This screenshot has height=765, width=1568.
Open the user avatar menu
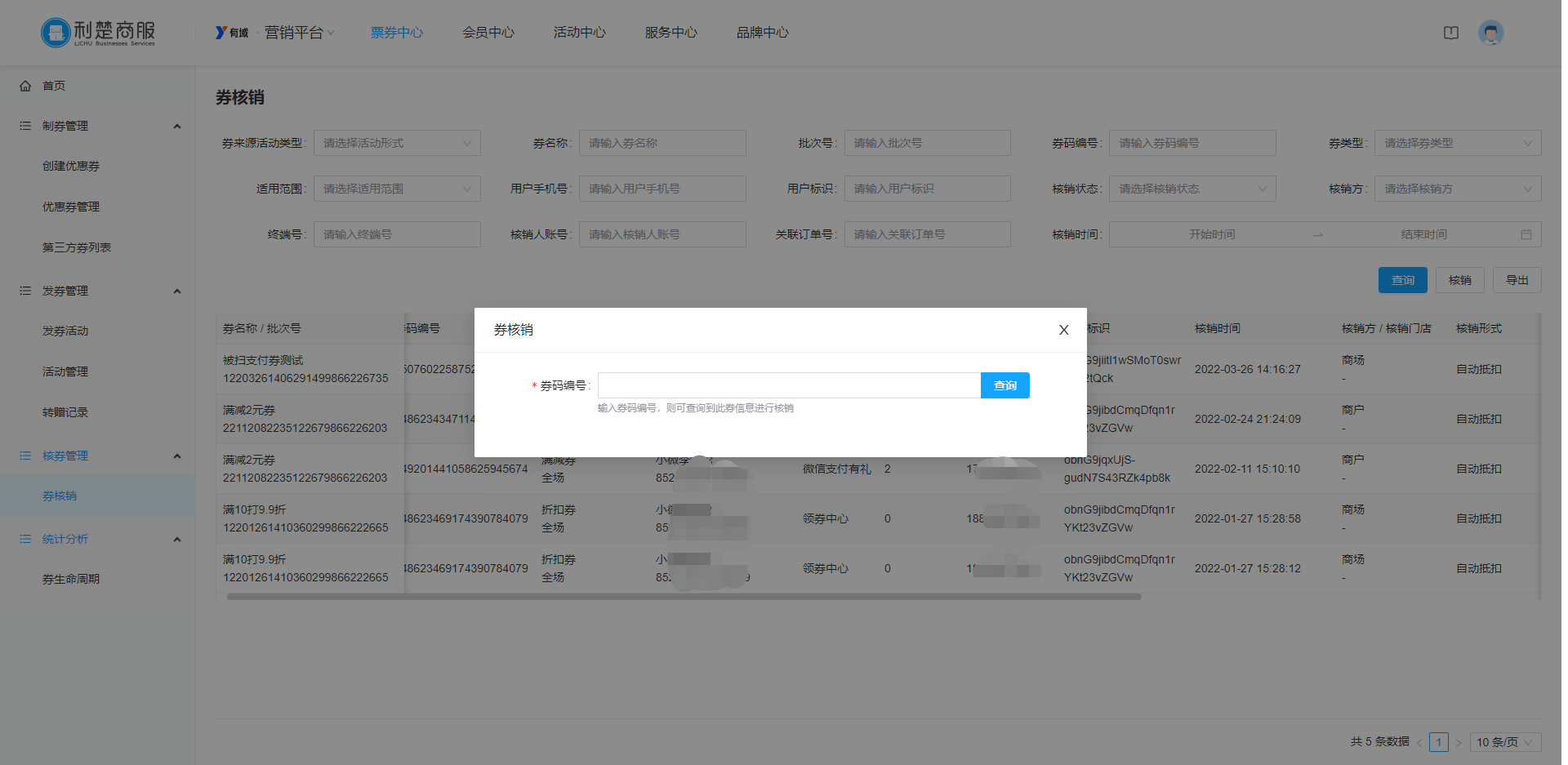pyautogui.click(x=1490, y=33)
